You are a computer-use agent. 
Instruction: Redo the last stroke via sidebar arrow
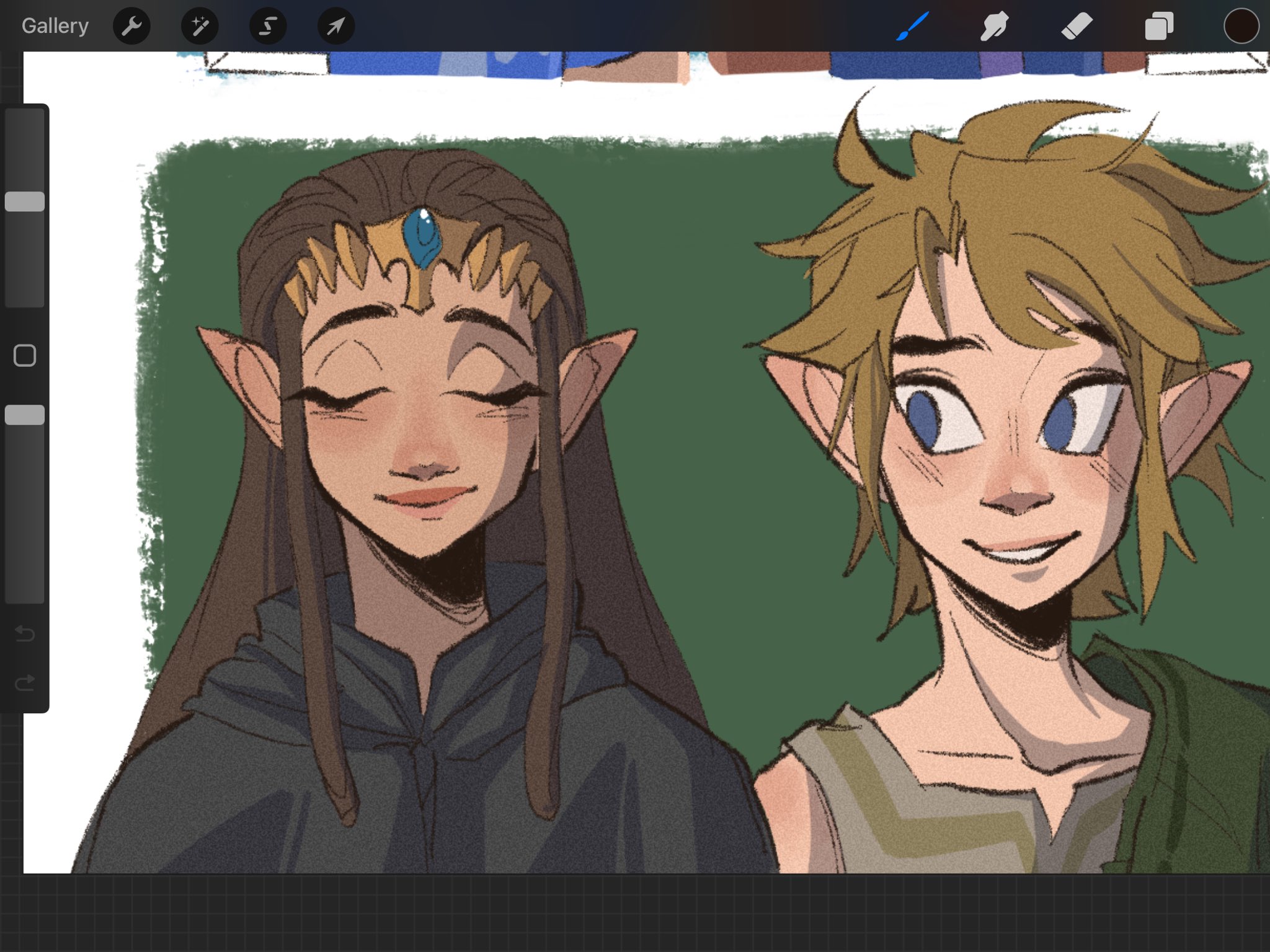click(x=25, y=683)
